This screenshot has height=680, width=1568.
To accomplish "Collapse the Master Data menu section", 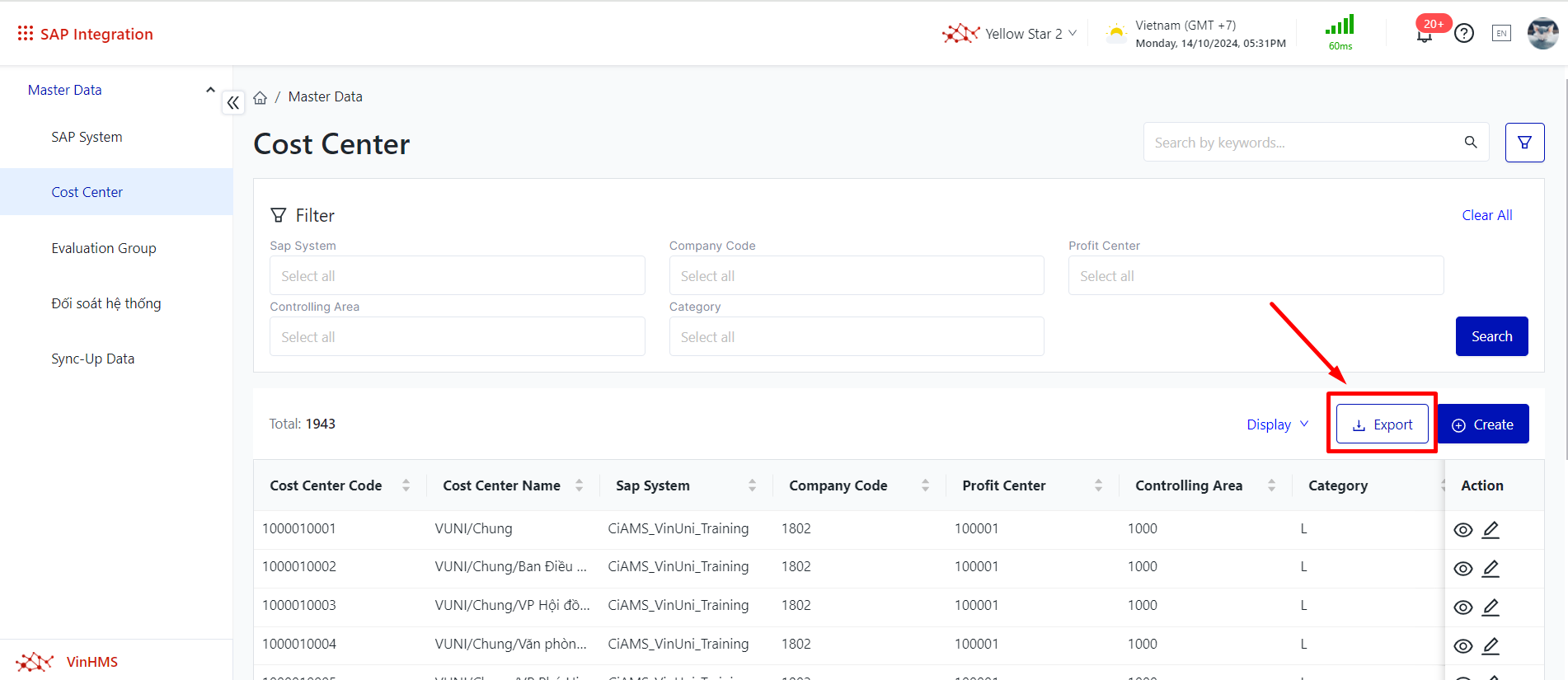I will click(210, 90).
